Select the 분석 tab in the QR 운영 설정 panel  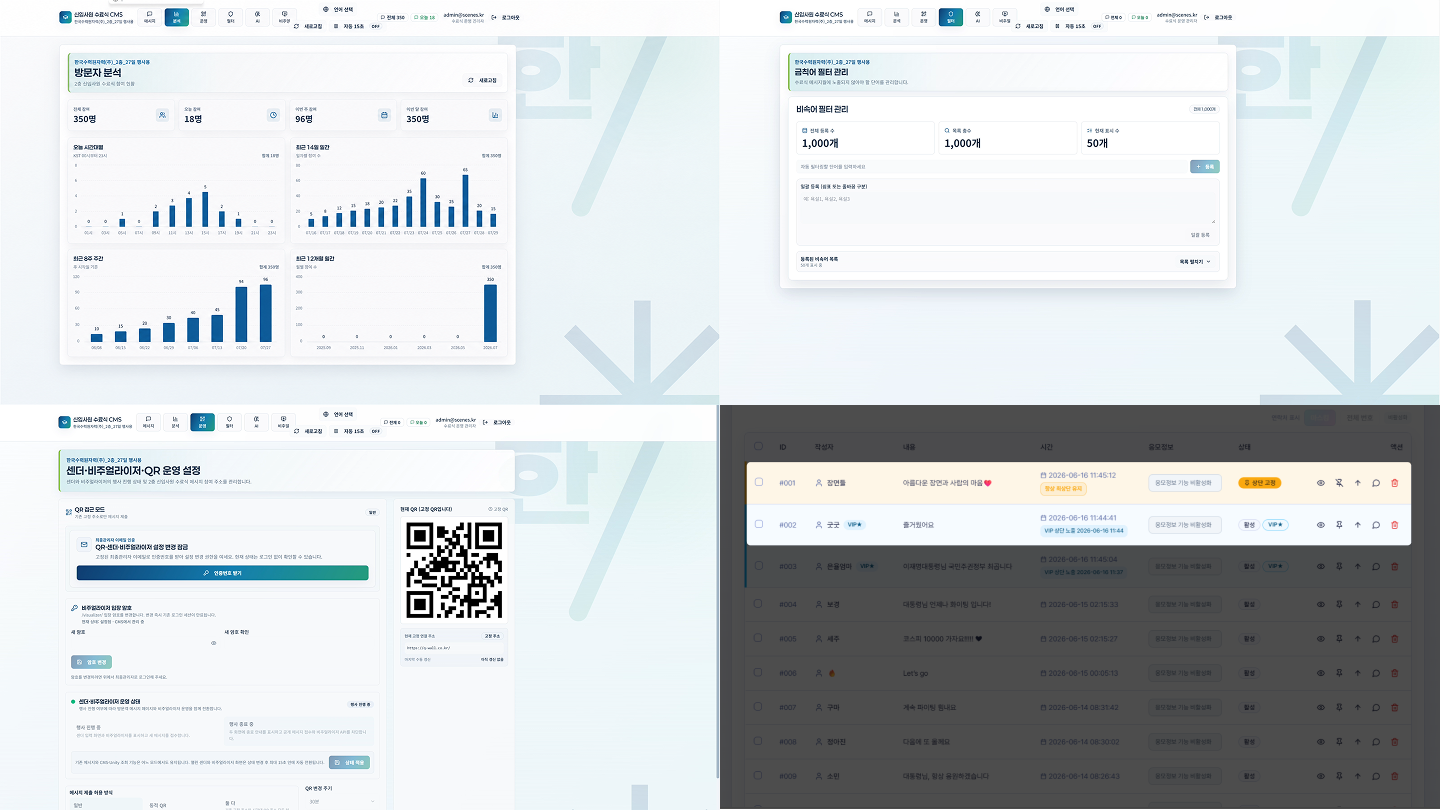click(175, 422)
